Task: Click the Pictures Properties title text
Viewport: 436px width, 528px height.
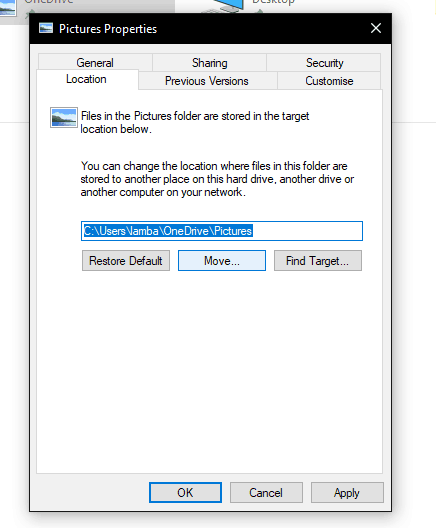Action: click(108, 29)
